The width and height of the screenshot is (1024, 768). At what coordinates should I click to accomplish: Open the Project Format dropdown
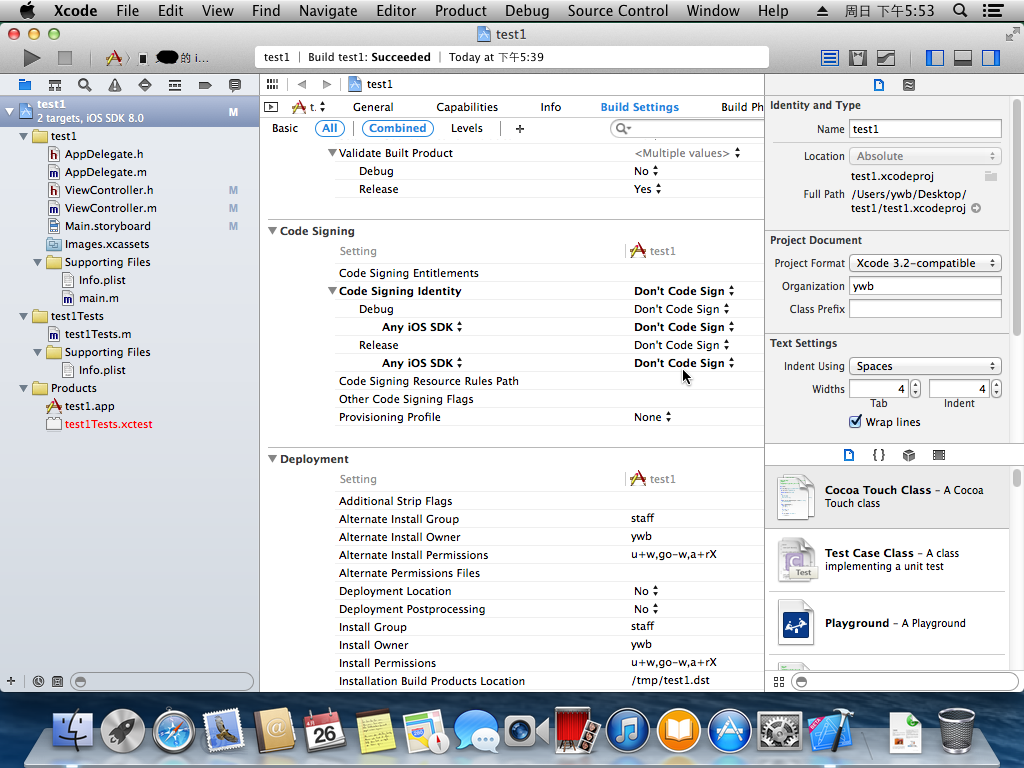tap(925, 263)
